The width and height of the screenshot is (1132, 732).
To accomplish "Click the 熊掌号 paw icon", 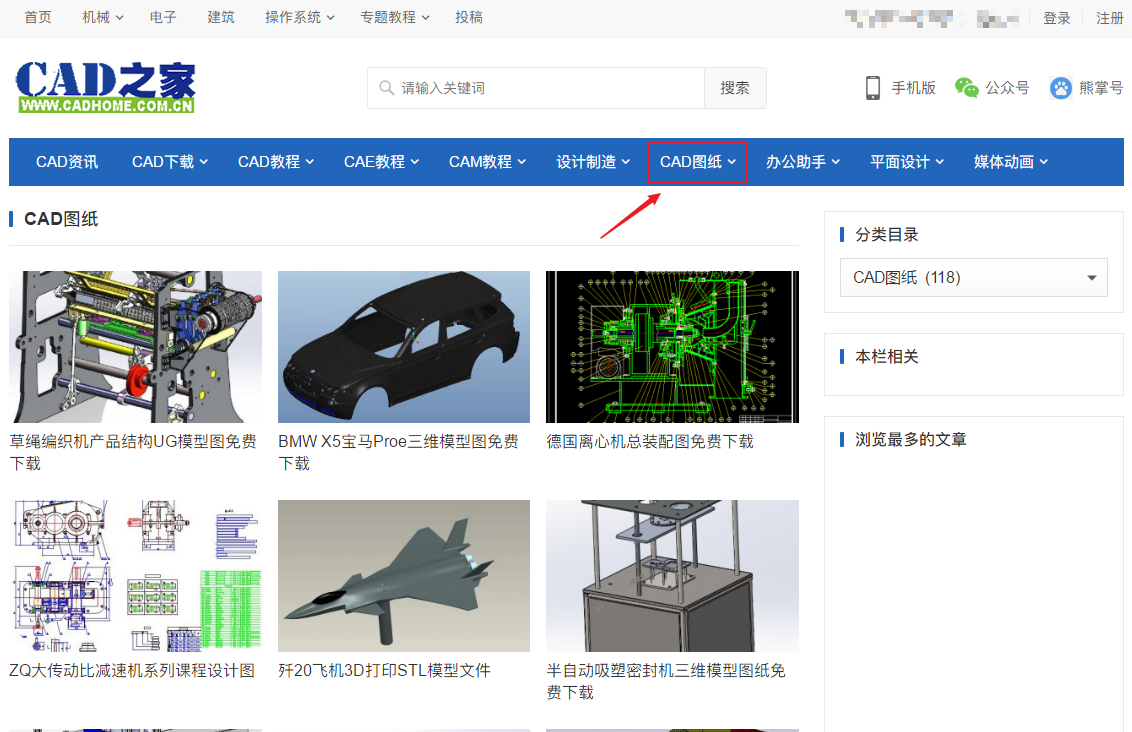I will click(1060, 88).
